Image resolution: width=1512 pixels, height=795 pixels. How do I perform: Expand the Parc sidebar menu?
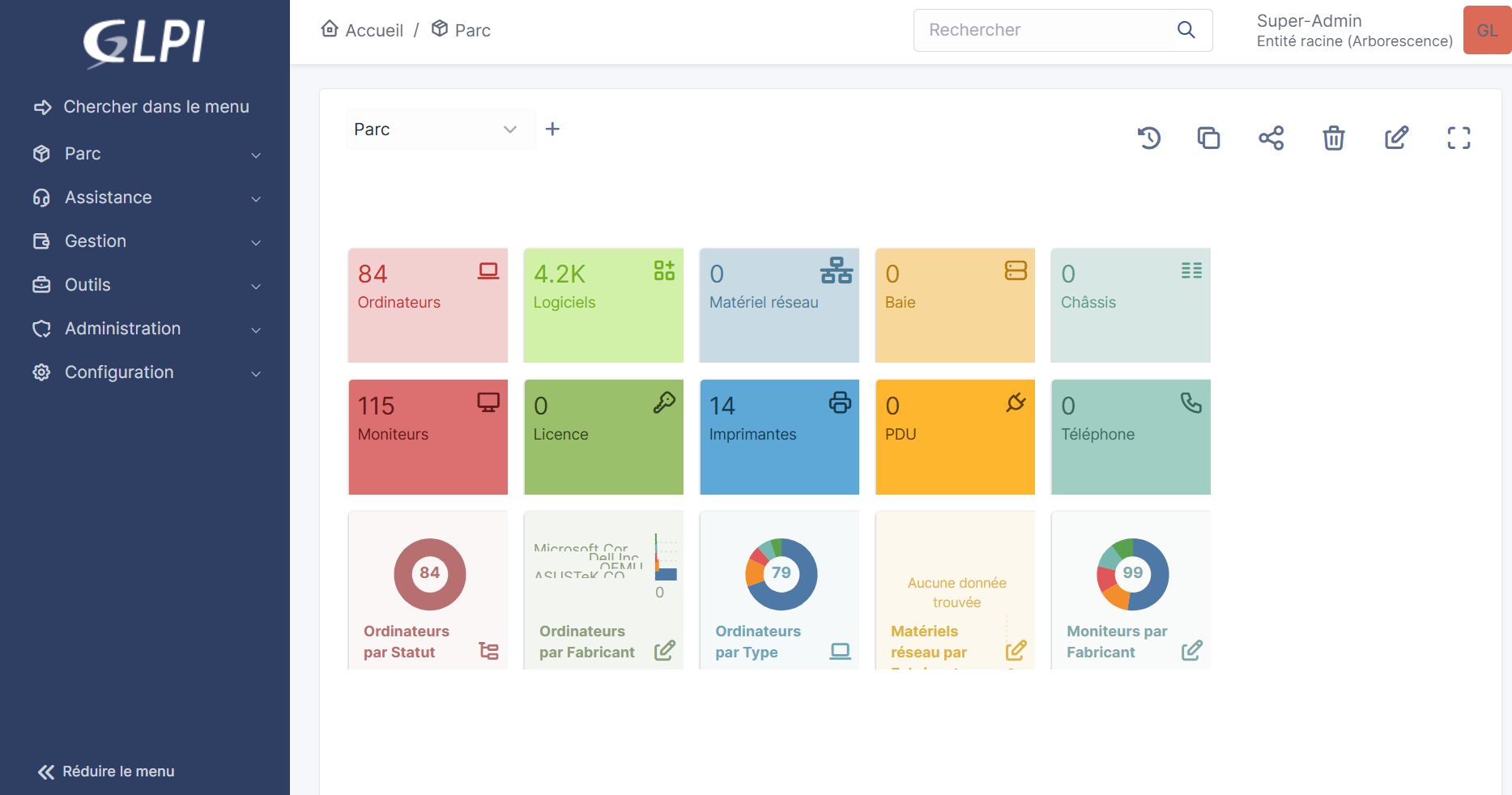point(146,154)
